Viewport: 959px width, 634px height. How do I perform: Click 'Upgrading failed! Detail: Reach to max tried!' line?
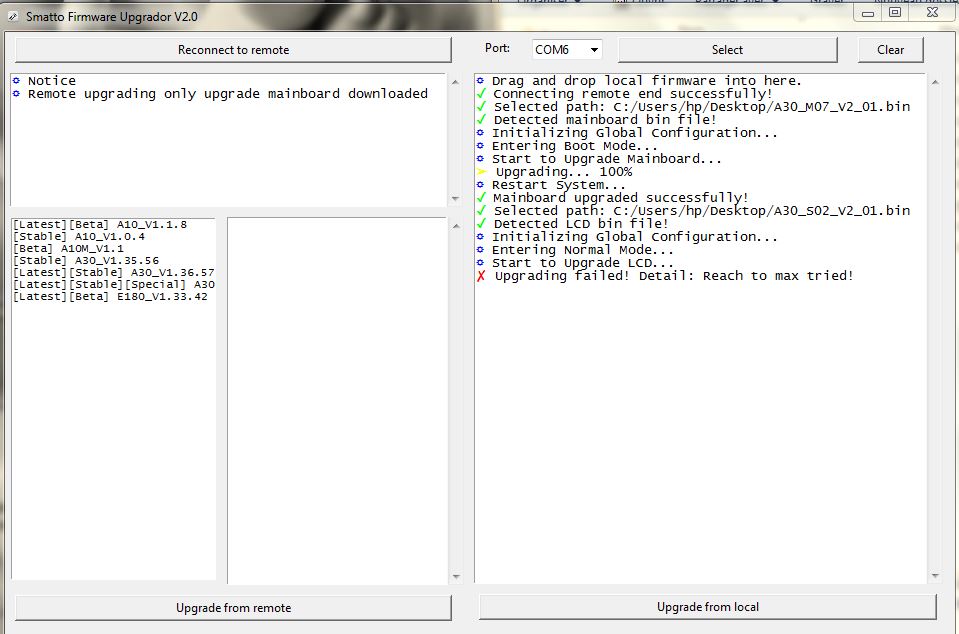[x=674, y=276]
